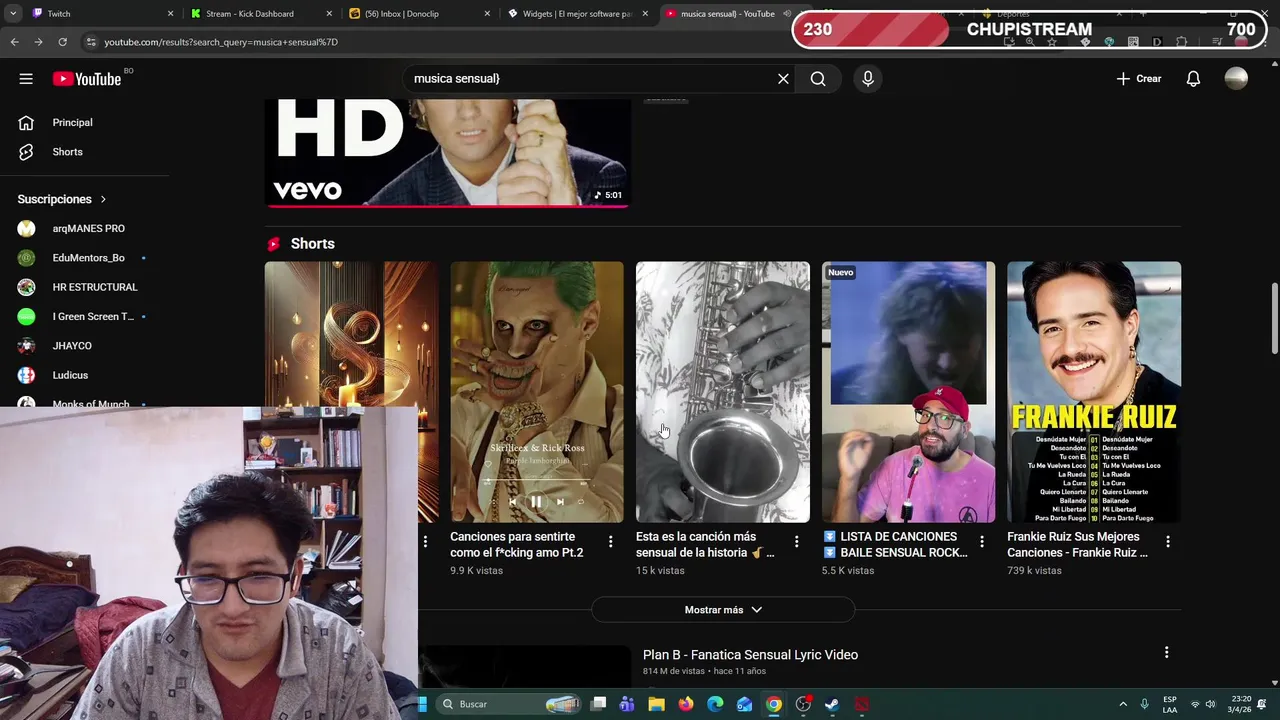Screen dimensions: 1280x720
Task: Go forward in browser history
Action: click(x=38, y=42)
